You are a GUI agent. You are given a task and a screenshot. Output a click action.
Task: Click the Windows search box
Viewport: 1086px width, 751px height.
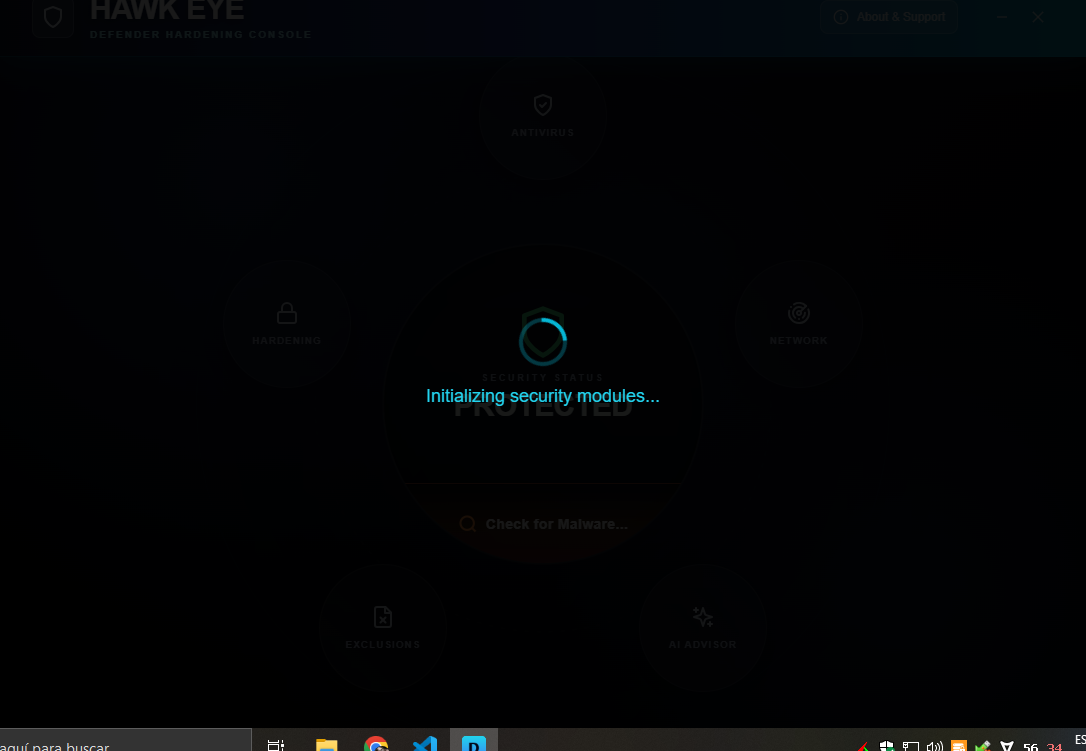pyautogui.click(x=125, y=741)
